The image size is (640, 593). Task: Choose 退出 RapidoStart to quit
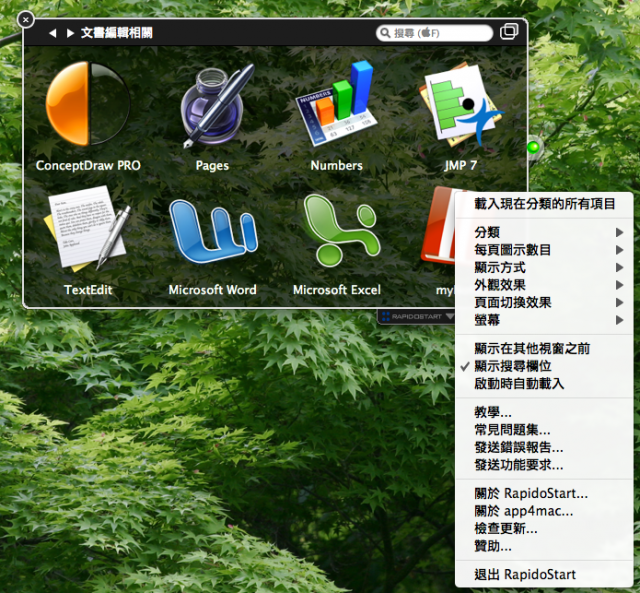[544, 575]
